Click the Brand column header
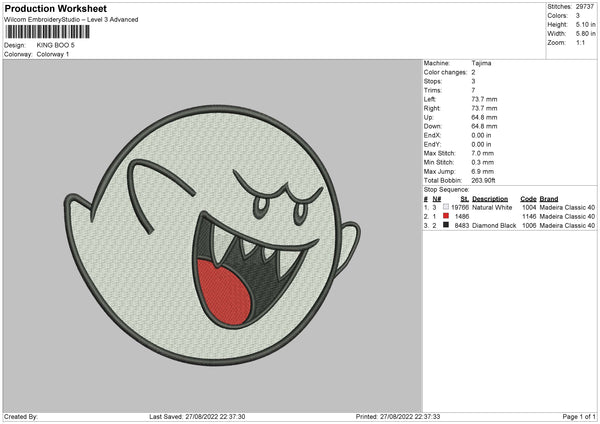 click(555, 199)
